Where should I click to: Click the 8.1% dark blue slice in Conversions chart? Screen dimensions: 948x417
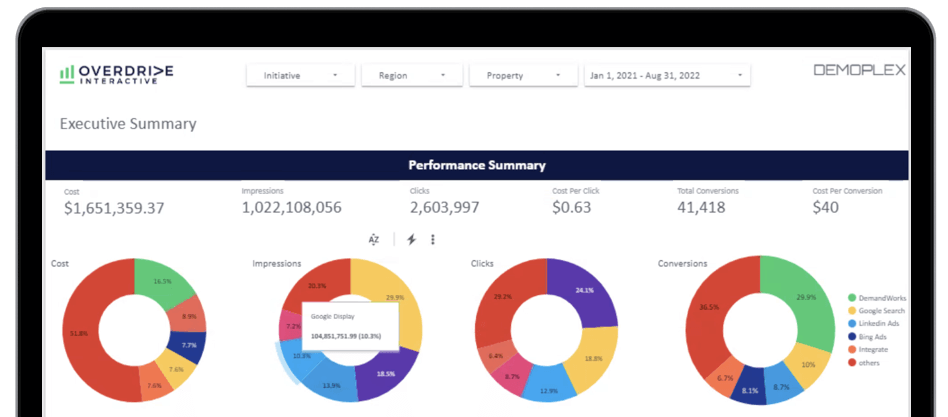pyautogui.click(x=750, y=390)
